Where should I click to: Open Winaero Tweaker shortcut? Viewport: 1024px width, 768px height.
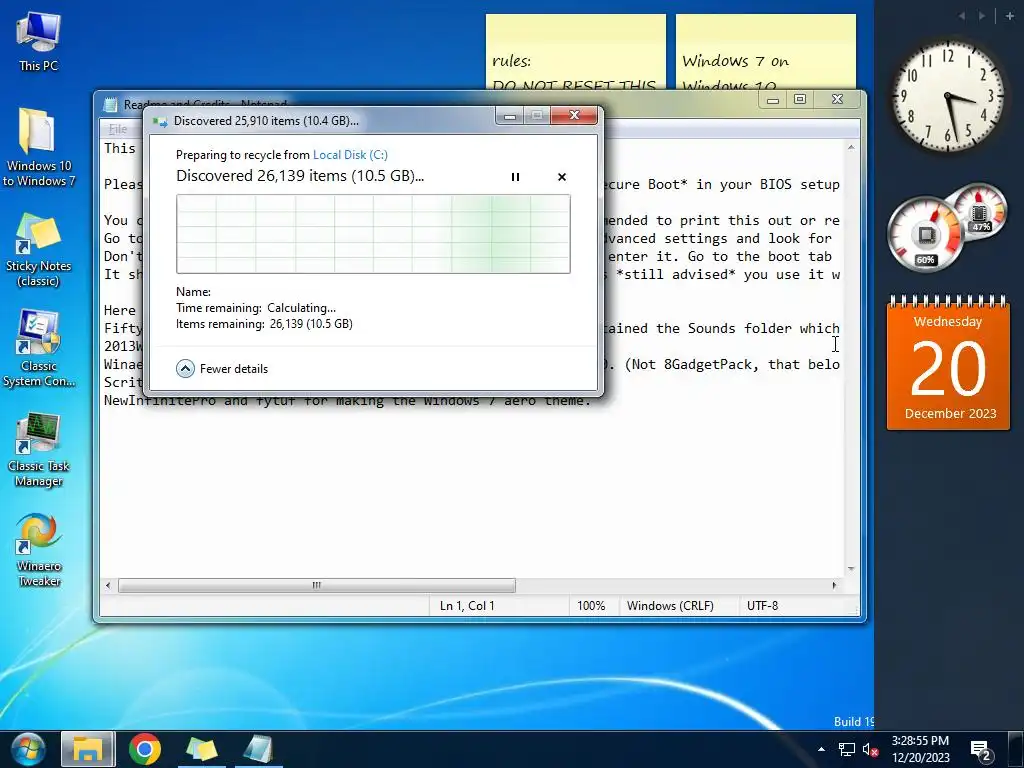coord(38,550)
